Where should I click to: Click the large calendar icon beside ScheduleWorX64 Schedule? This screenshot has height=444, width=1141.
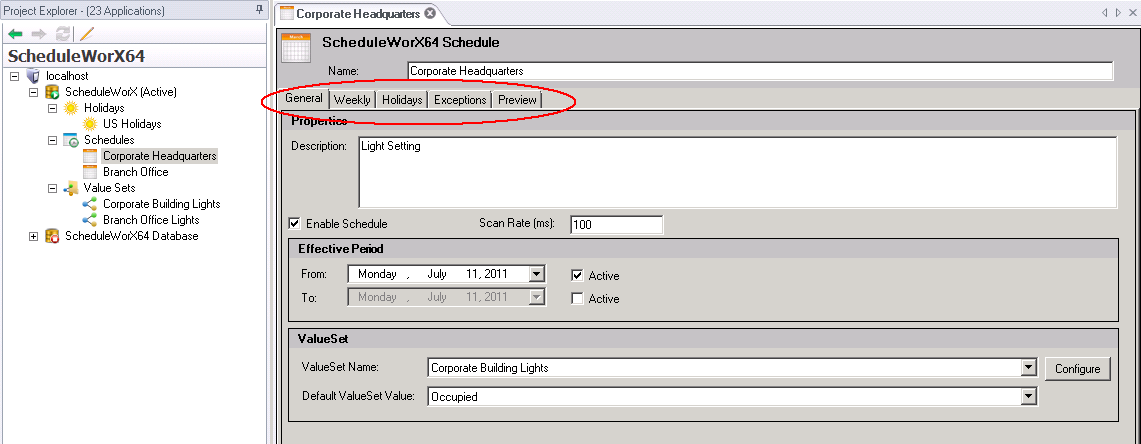[x=296, y=47]
